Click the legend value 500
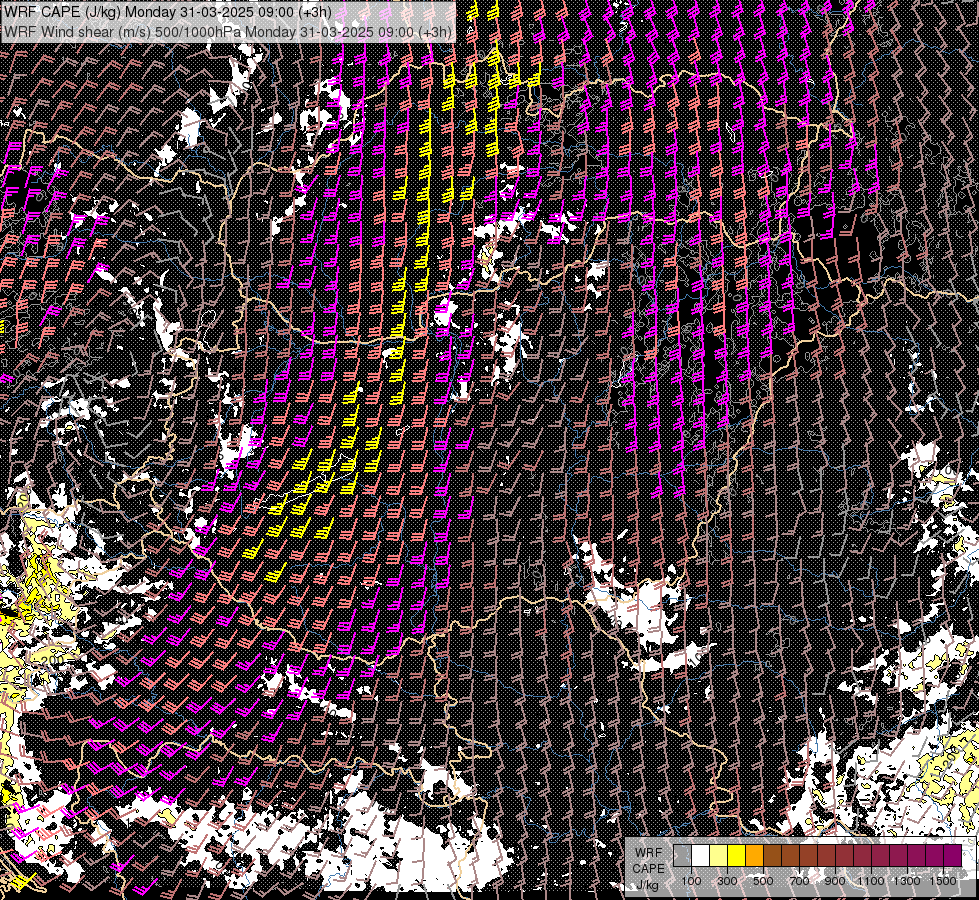 coord(763,881)
